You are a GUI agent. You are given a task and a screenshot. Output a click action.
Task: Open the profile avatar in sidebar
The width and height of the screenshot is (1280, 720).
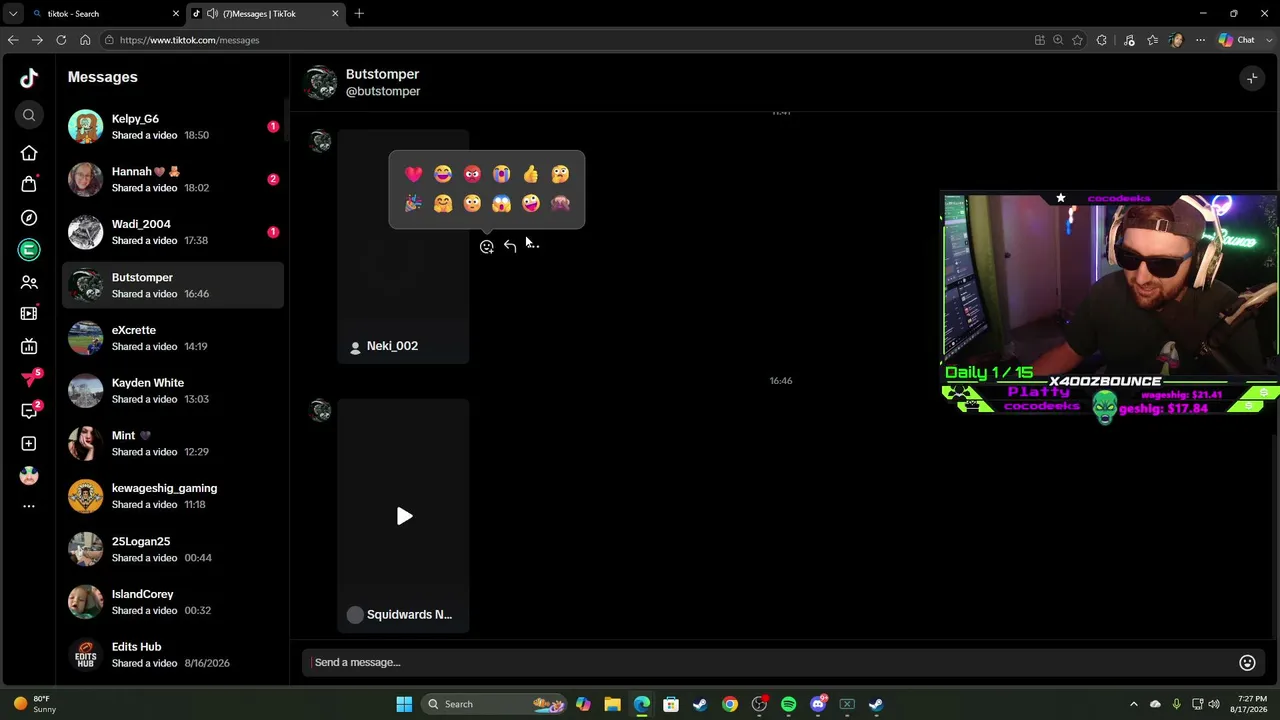coord(29,475)
